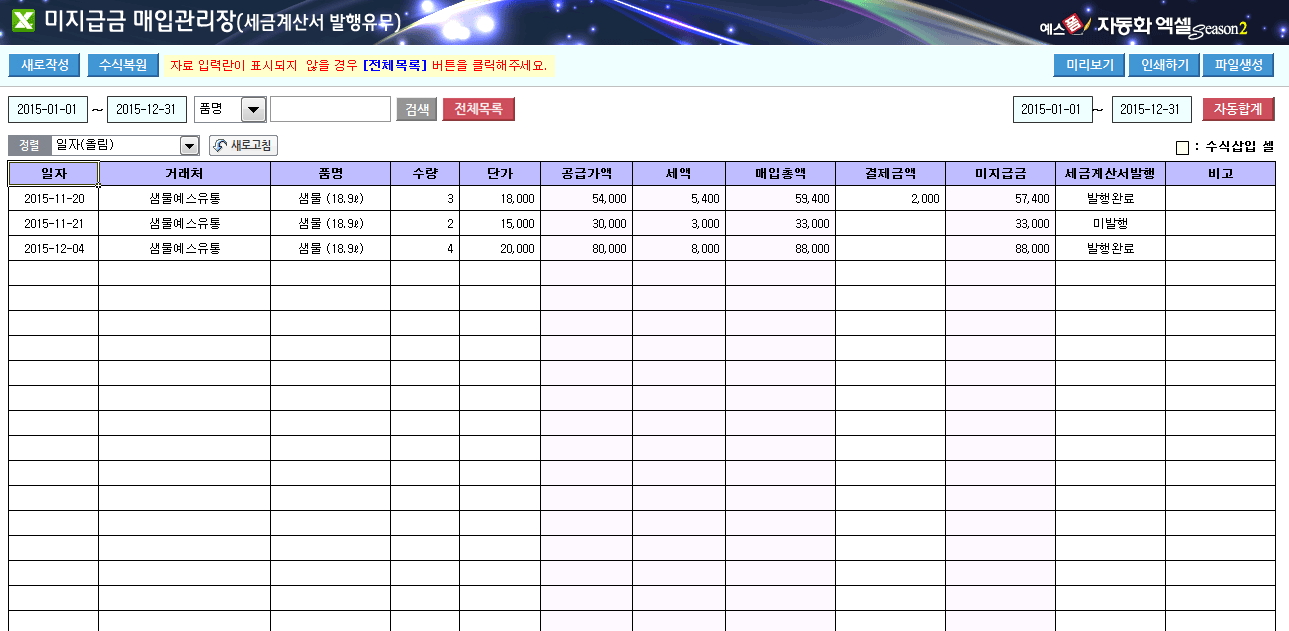Open 미리보기 preview
The image size is (1289, 631).
pos(1090,66)
